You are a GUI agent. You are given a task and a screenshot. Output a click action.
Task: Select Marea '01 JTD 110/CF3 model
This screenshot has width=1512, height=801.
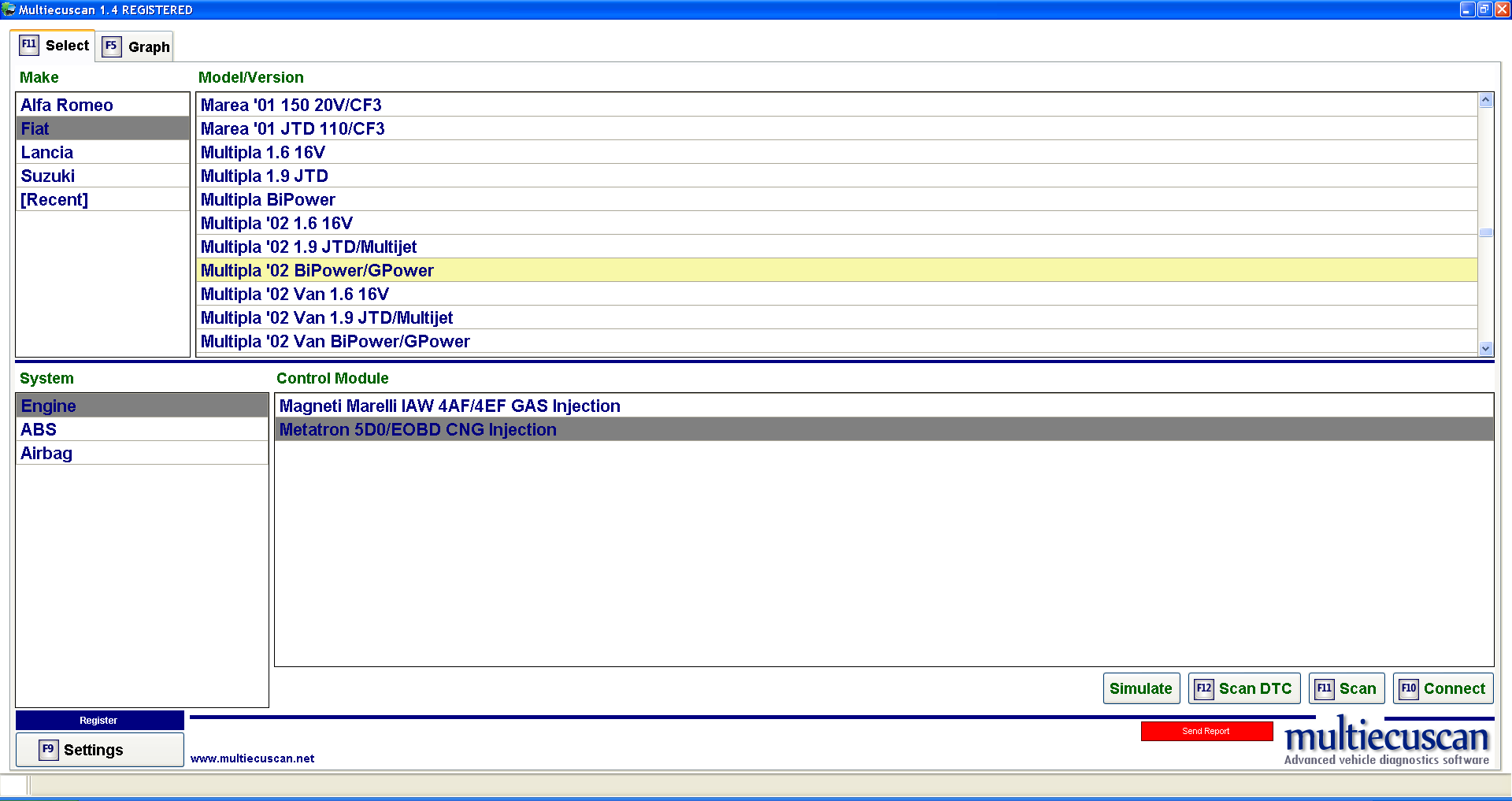(836, 128)
